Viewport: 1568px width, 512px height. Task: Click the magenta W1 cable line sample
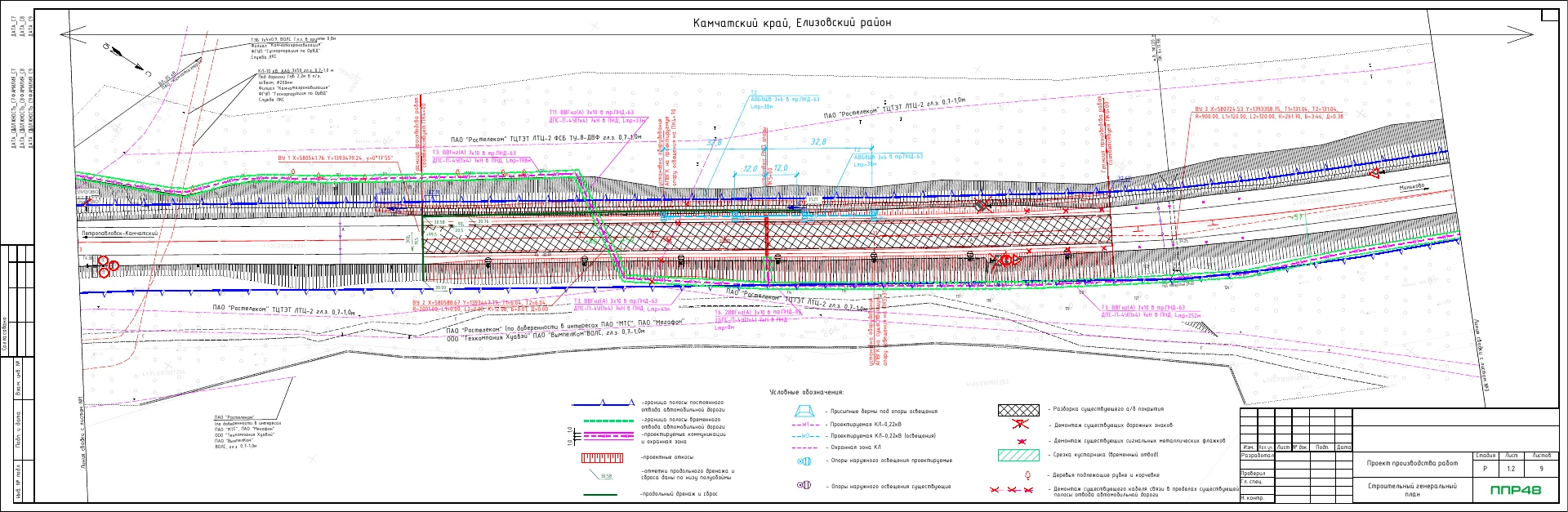[804, 425]
